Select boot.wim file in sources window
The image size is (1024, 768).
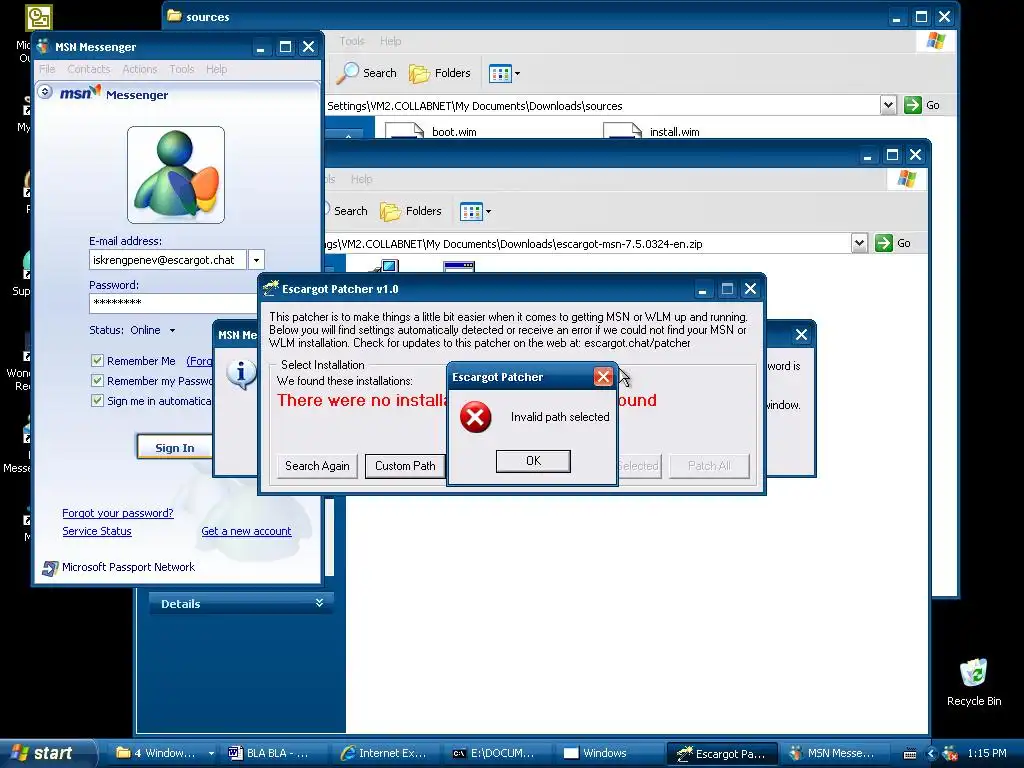click(x=431, y=131)
